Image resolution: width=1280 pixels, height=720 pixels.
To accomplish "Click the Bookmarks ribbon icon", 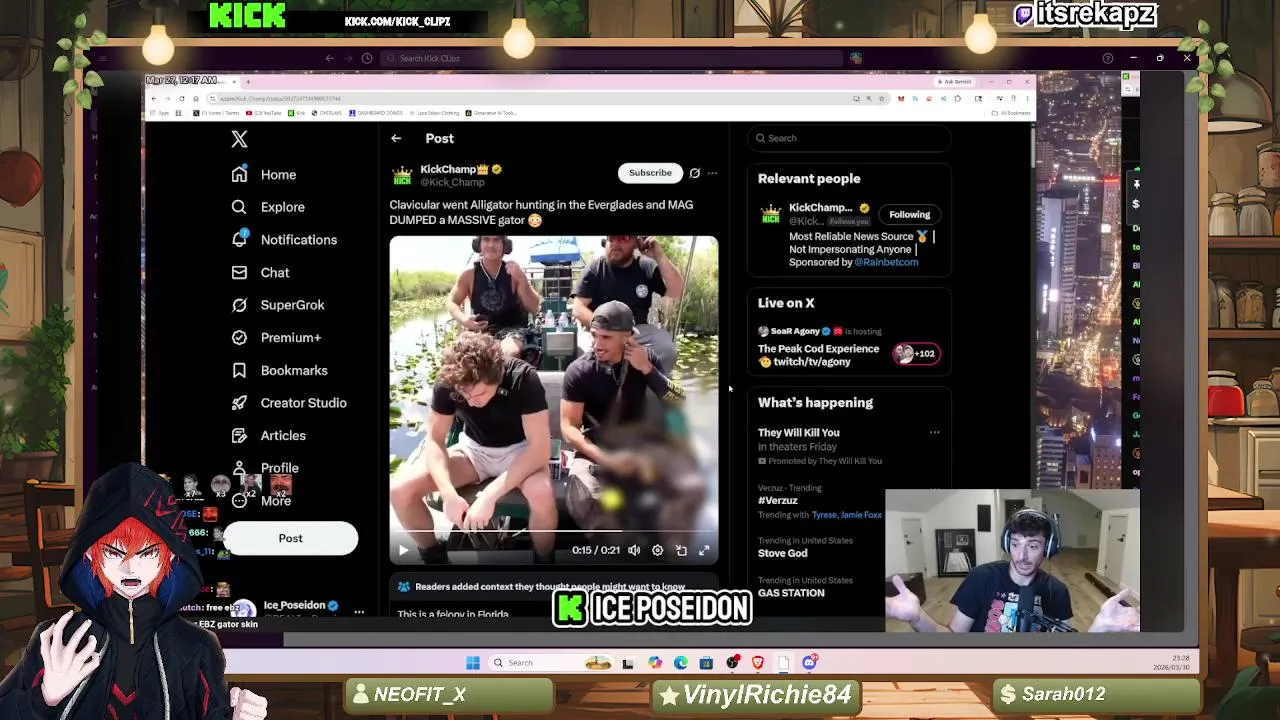I will pos(239,370).
